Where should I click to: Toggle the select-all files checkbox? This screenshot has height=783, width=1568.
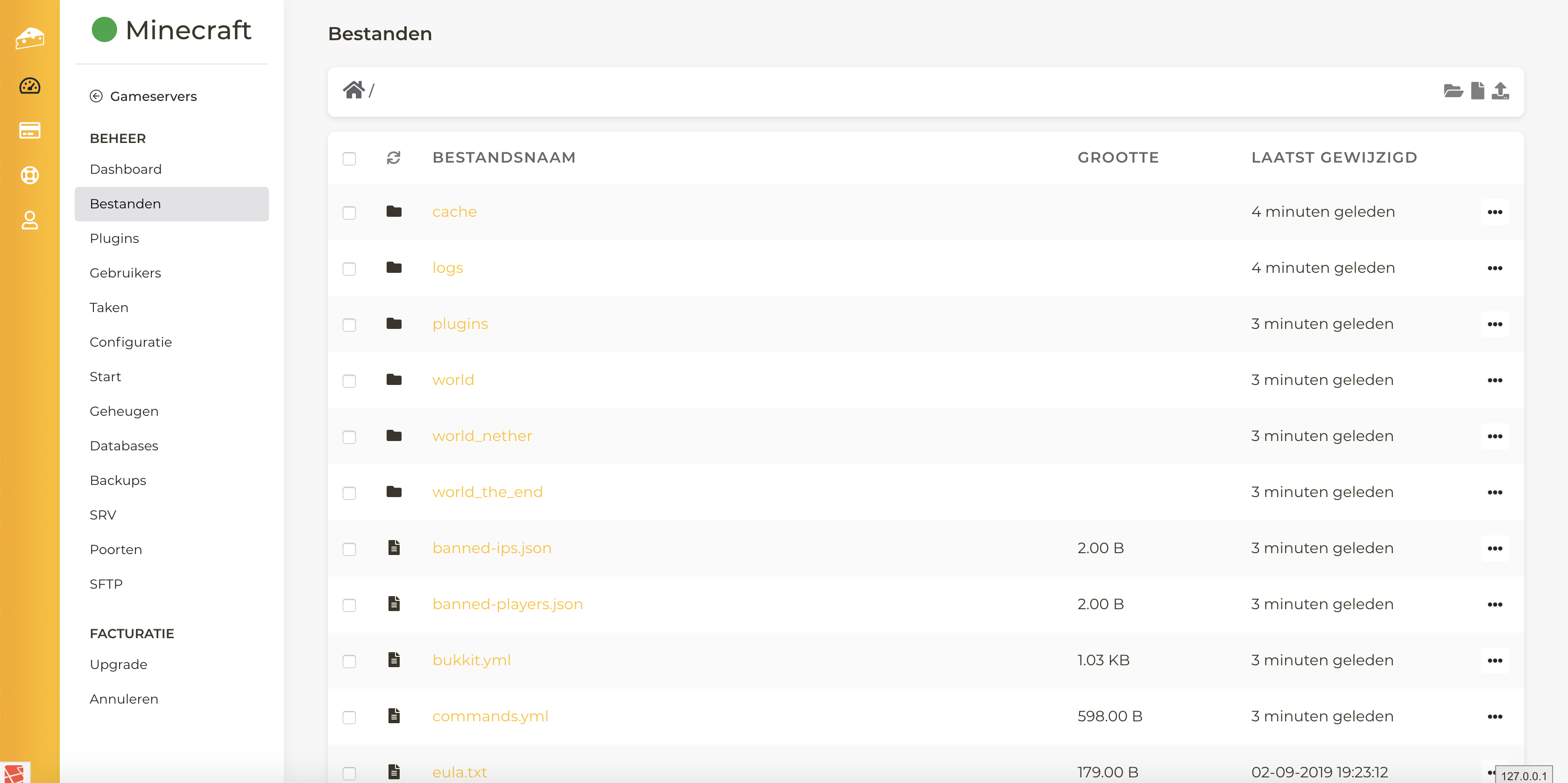[x=349, y=159]
